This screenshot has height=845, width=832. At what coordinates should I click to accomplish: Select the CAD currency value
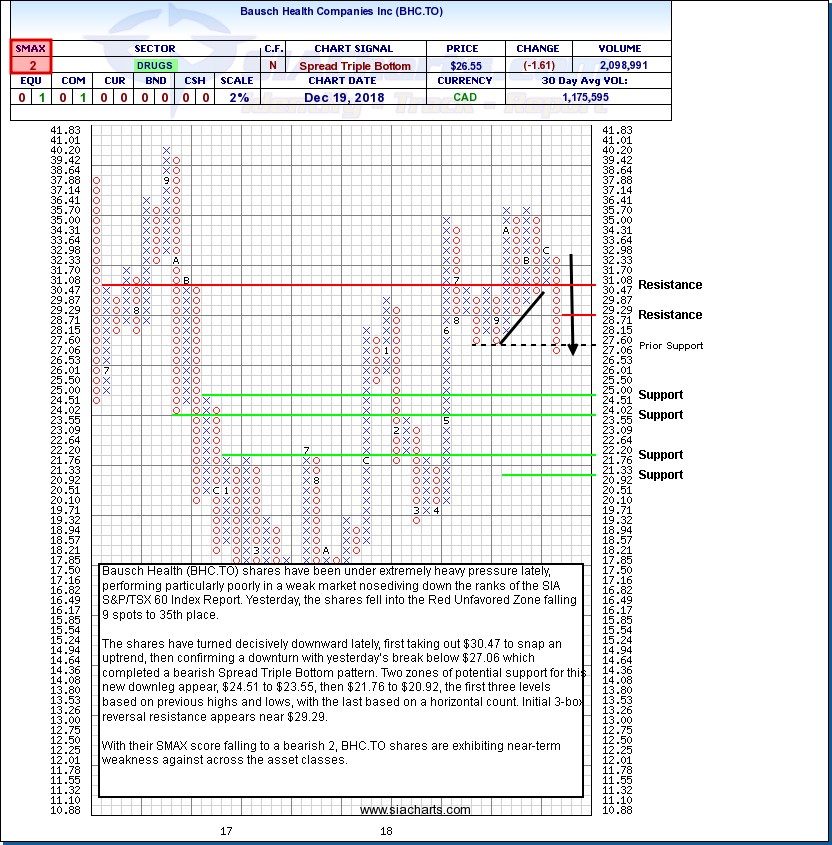point(465,97)
